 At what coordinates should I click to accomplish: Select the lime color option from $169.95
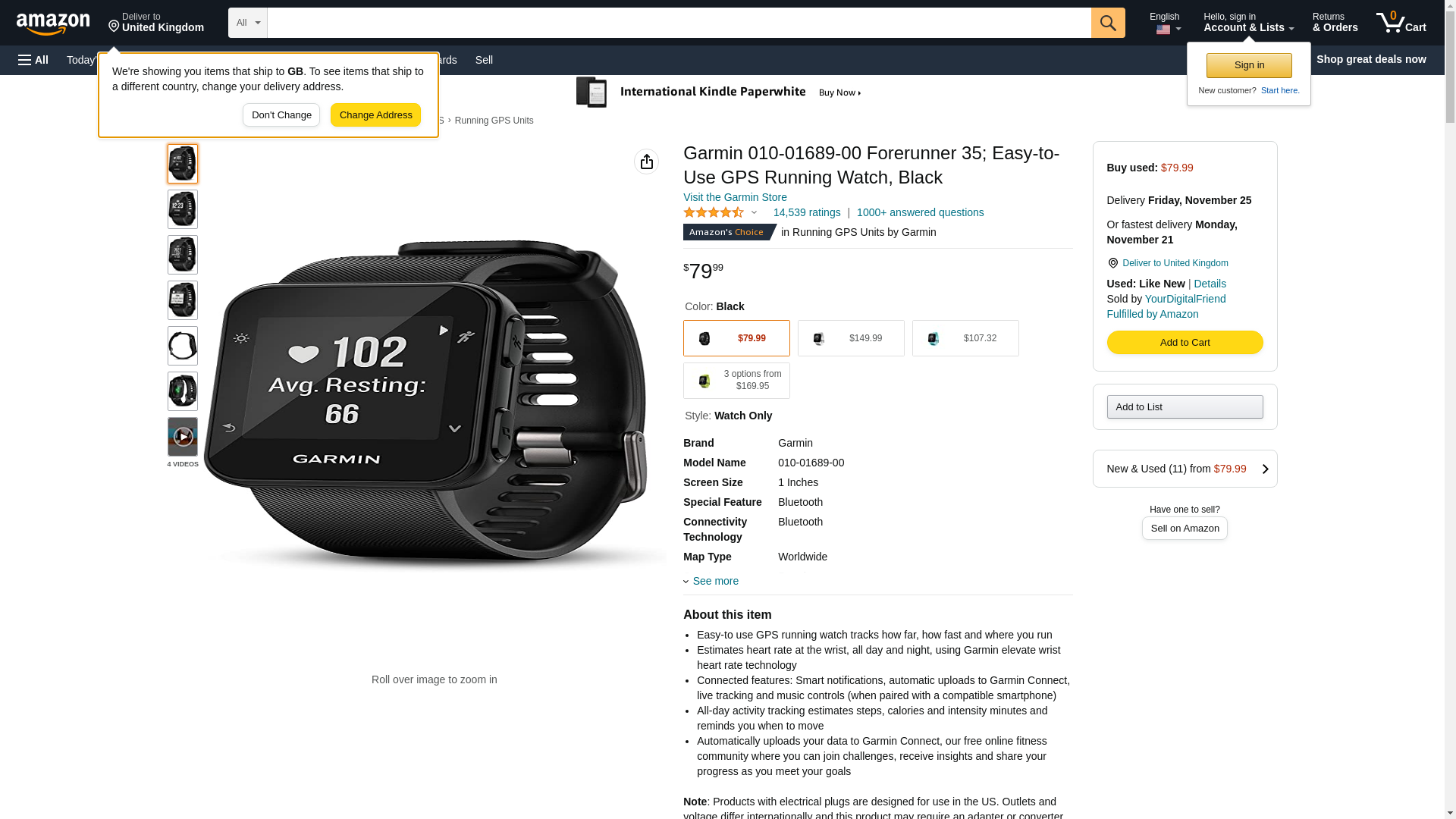(x=736, y=381)
